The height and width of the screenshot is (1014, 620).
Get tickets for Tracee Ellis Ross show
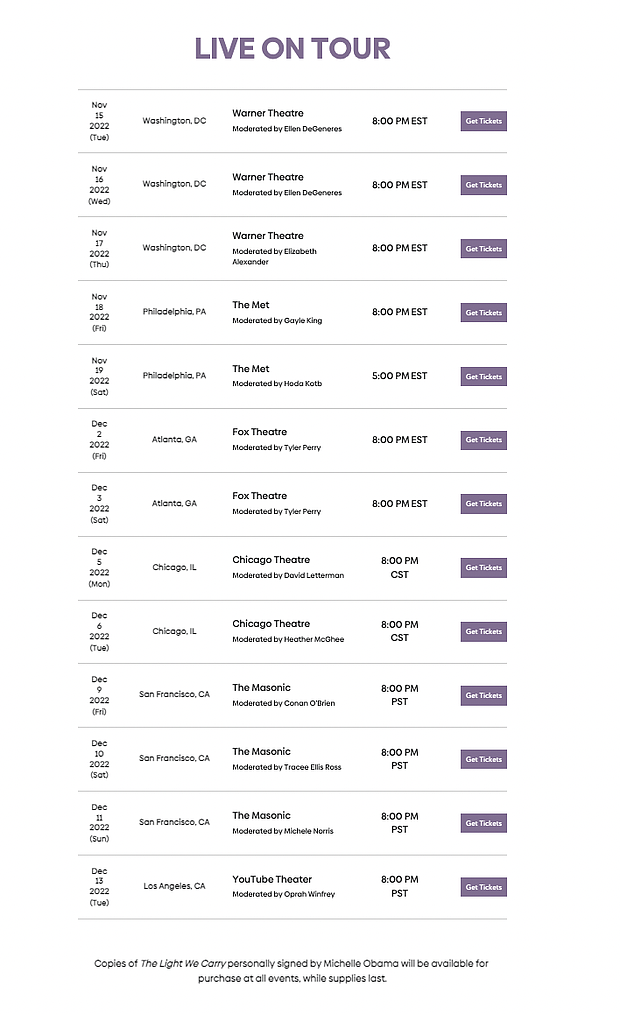(483, 760)
